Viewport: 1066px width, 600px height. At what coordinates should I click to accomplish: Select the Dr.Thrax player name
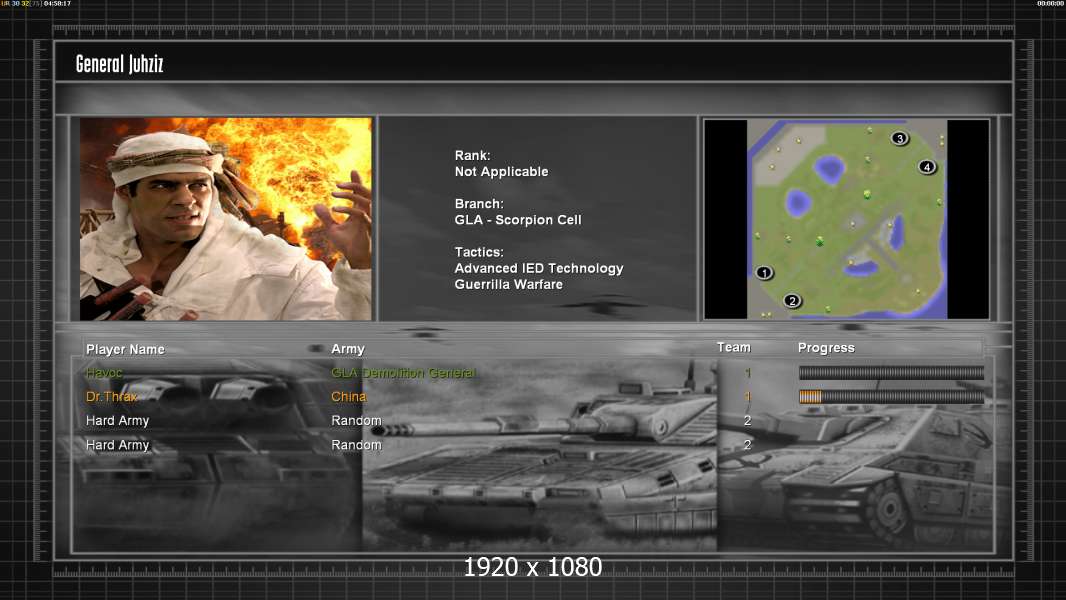click(111, 397)
